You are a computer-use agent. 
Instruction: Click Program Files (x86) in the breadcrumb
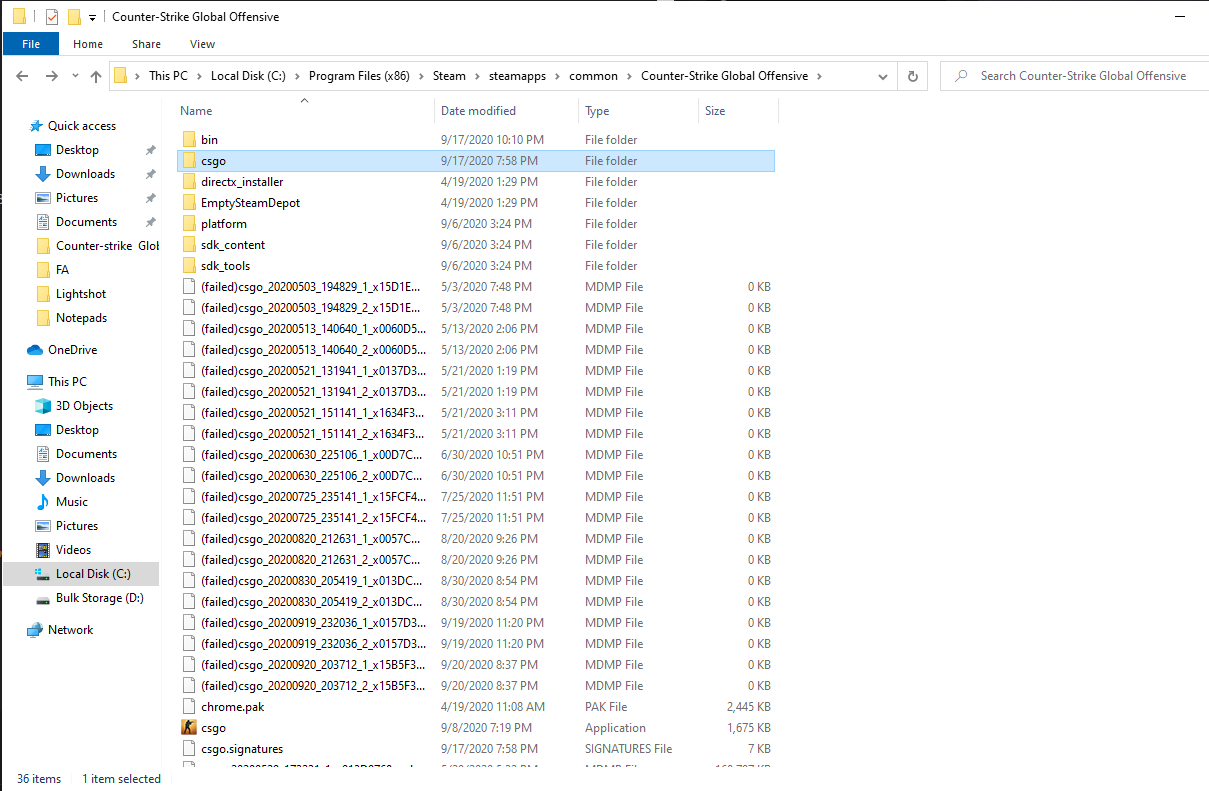click(361, 76)
